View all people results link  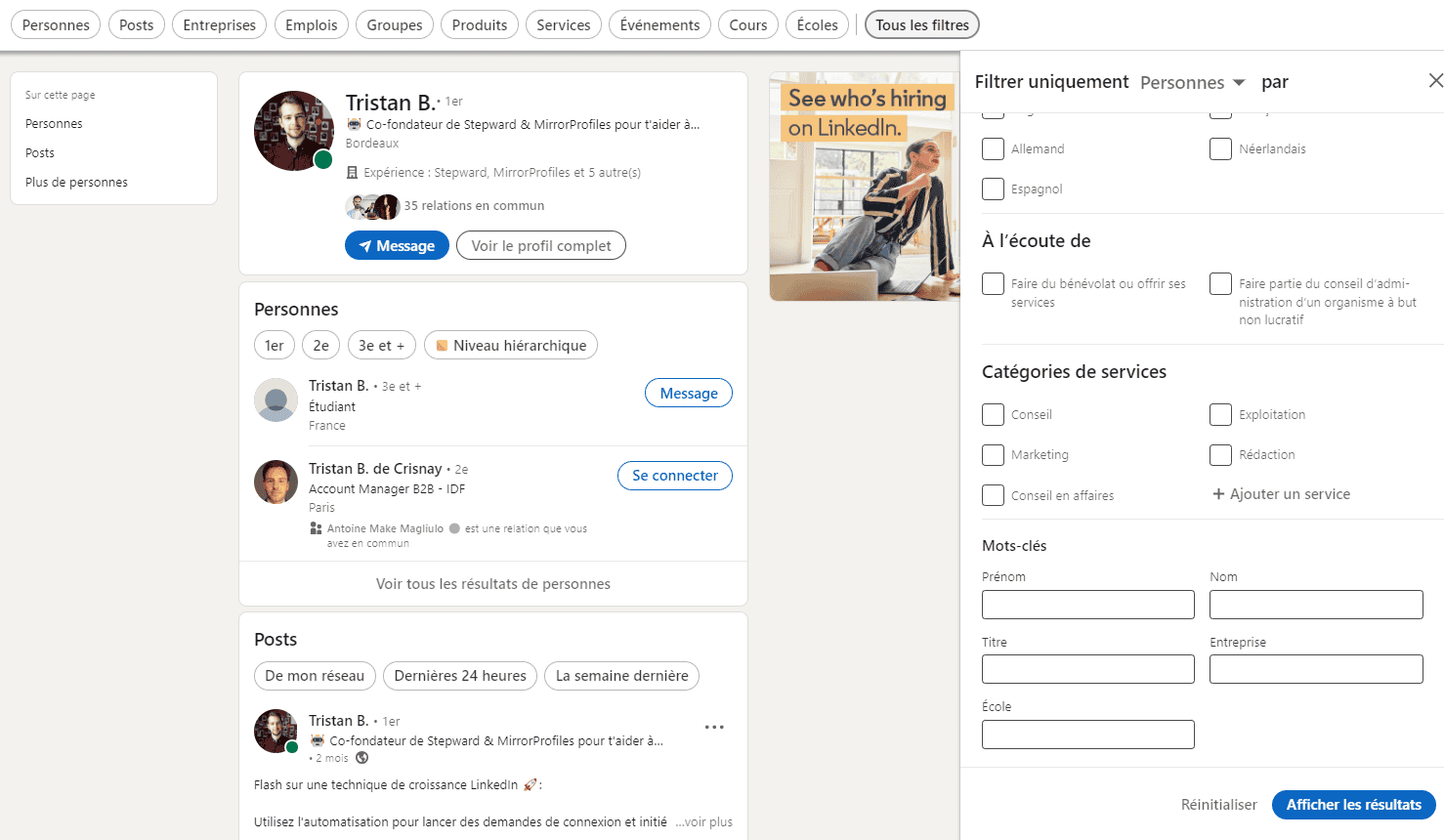pyautogui.click(x=493, y=584)
